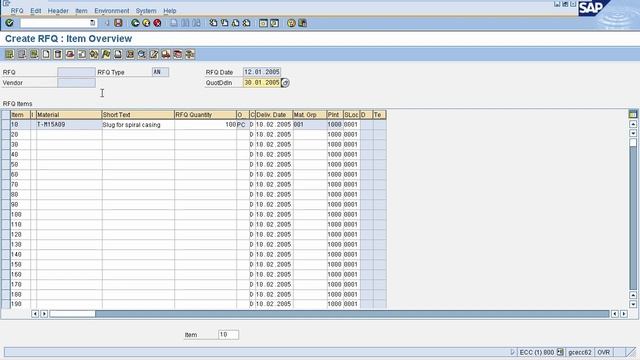Click the Generate Shortcut icon

click(x=274, y=23)
